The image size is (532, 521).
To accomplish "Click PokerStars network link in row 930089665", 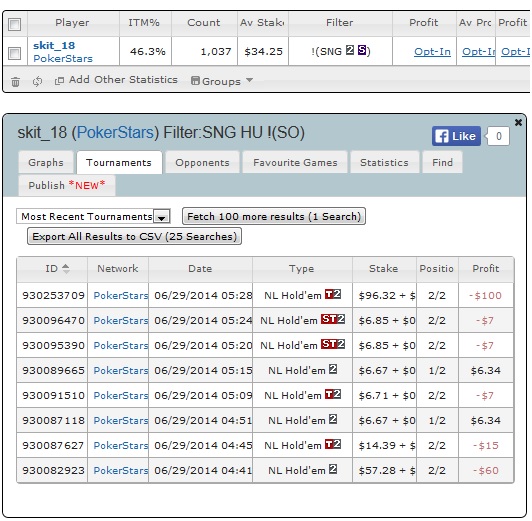I will pyautogui.click(x=121, y=370).
